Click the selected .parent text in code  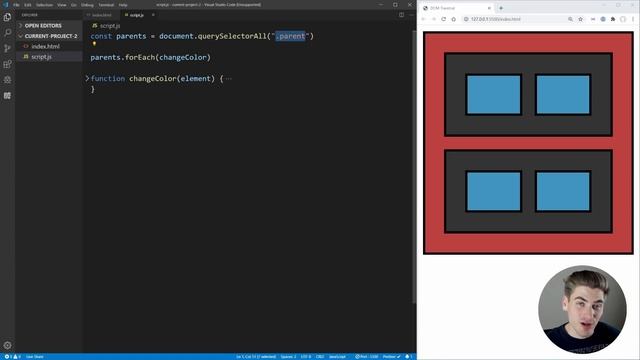point(290,36)
